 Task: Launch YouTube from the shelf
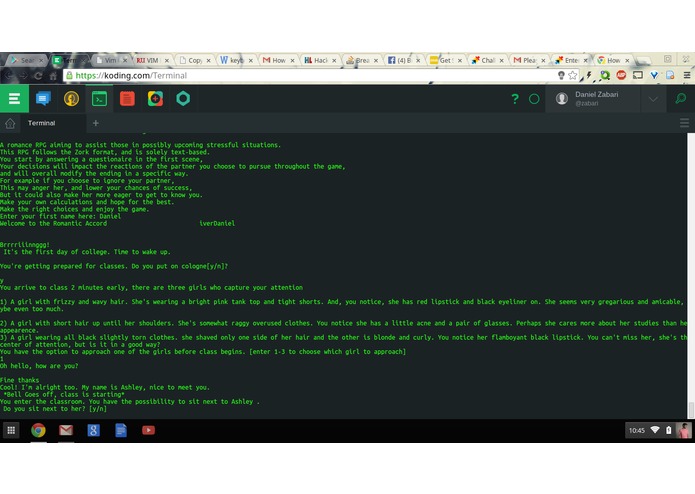[148, 430]
